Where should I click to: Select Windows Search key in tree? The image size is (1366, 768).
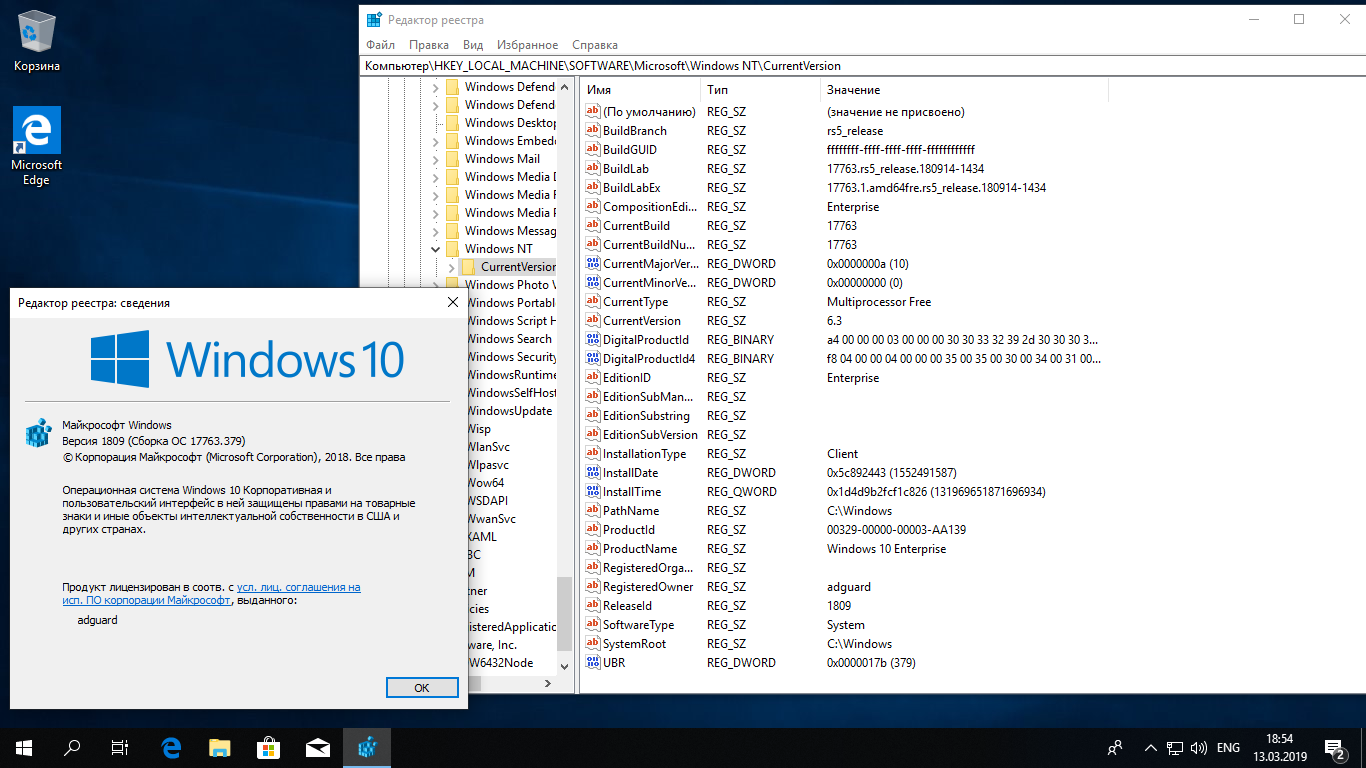coord(510,339)
